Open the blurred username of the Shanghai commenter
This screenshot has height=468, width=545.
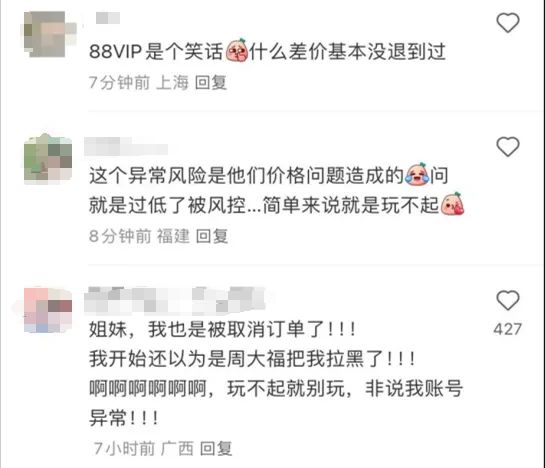[x=108, y=18]
